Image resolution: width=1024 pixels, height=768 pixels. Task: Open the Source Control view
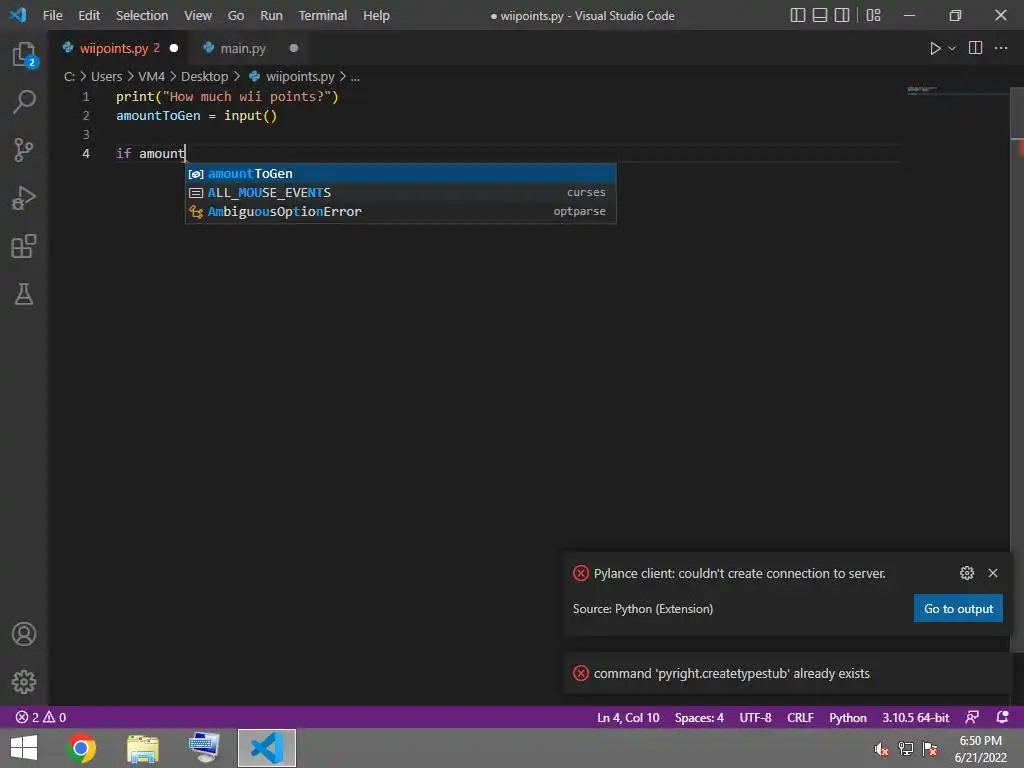pos(24,150)
